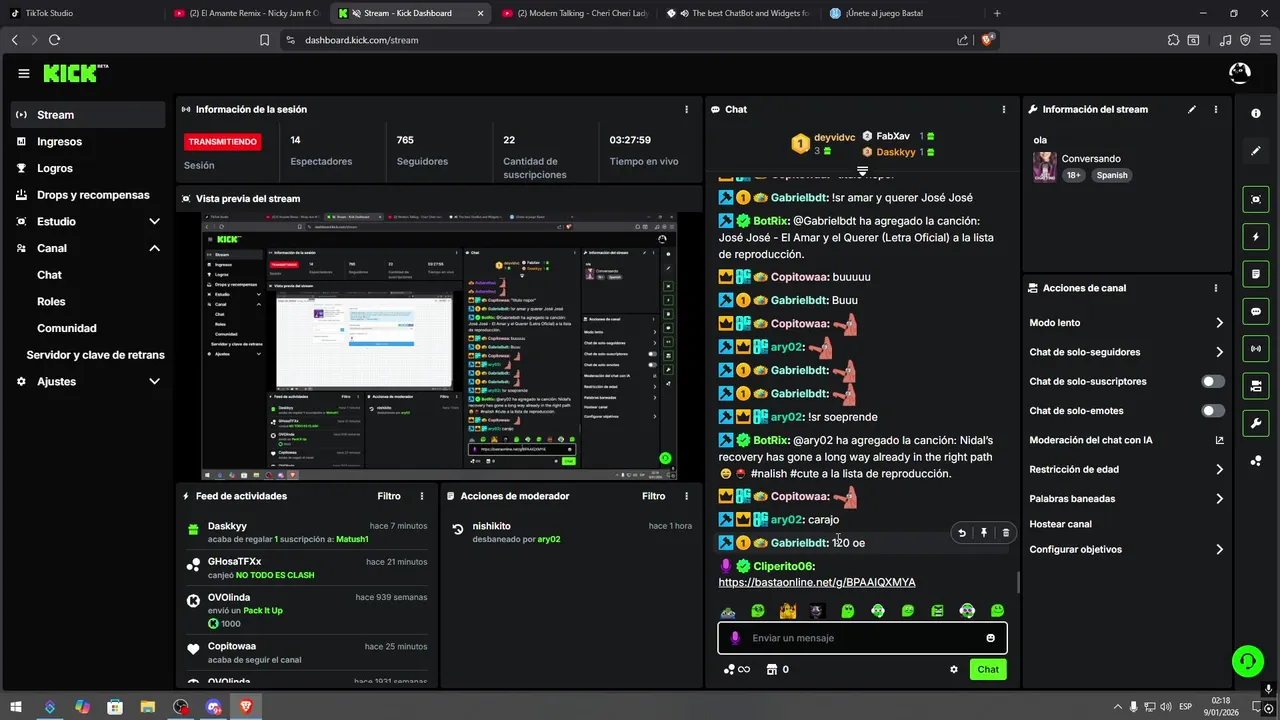The height and width of the screenshot is (720, 1280).
Task: Click the stream preview thumbnail
Action: 440,346
